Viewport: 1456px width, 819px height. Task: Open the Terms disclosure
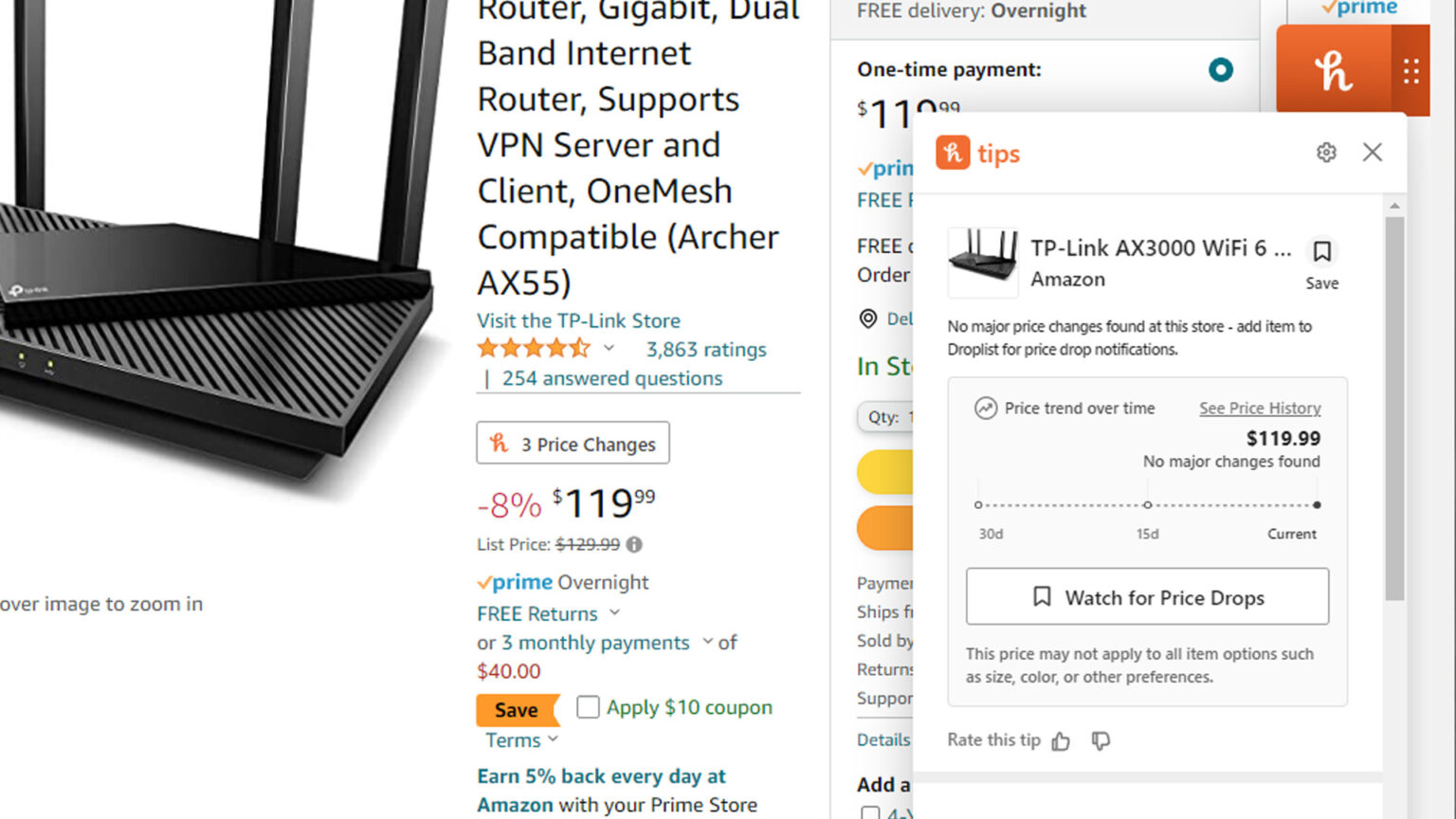click(x=554, y=739)
